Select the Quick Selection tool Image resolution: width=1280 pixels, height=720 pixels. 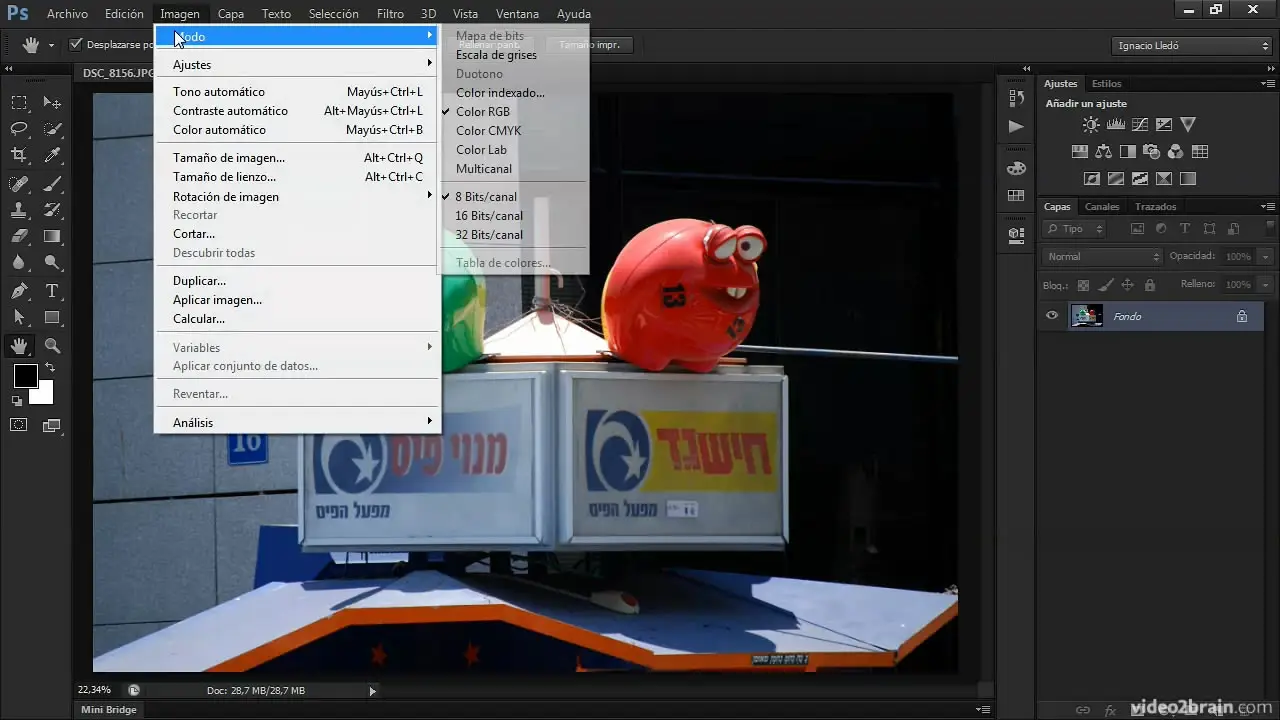click(x=52, y=128)
